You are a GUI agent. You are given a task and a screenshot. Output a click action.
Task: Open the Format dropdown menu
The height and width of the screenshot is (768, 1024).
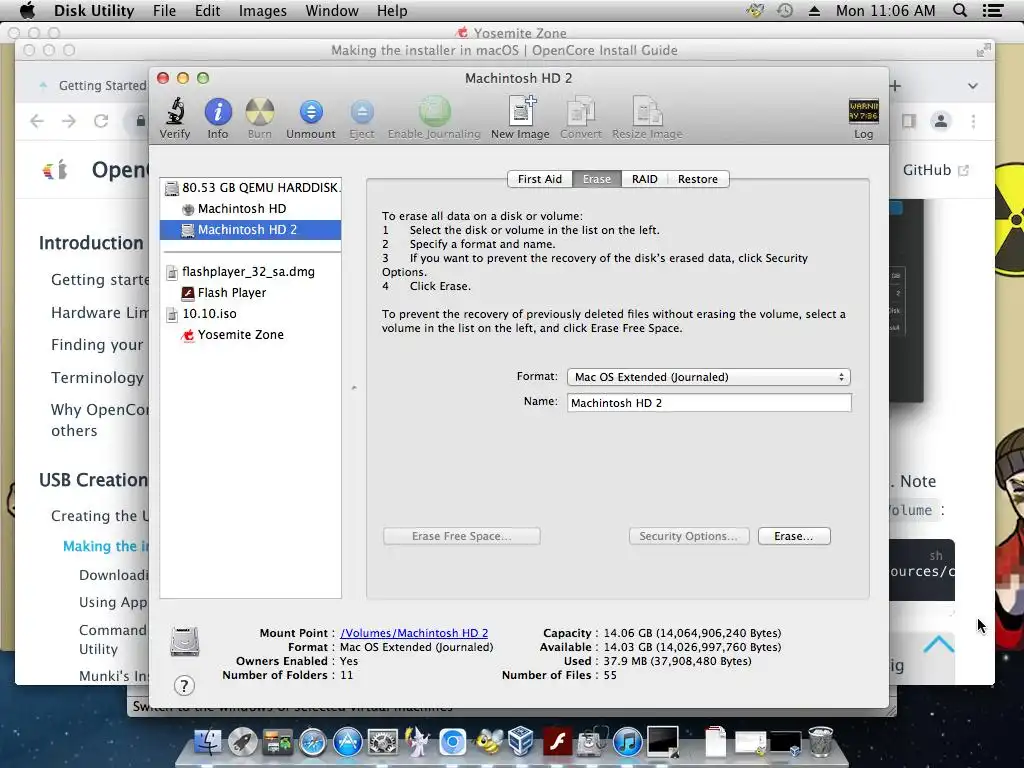[709, 377]
